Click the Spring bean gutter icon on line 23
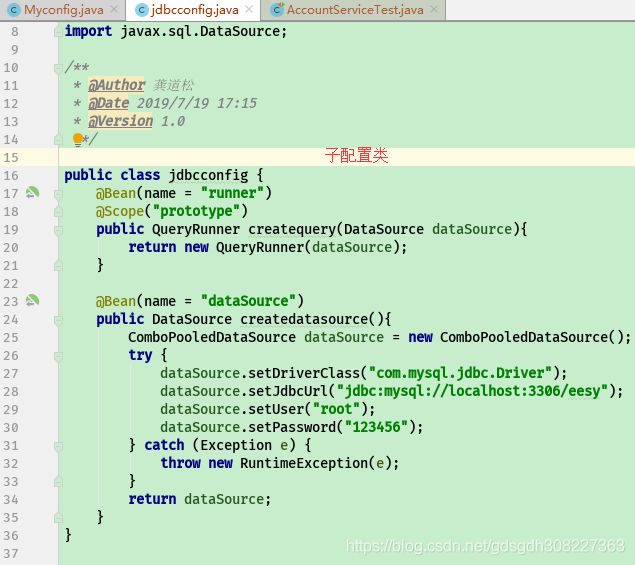The width and height of the screenshot is (635, 565). coord(32,301)
